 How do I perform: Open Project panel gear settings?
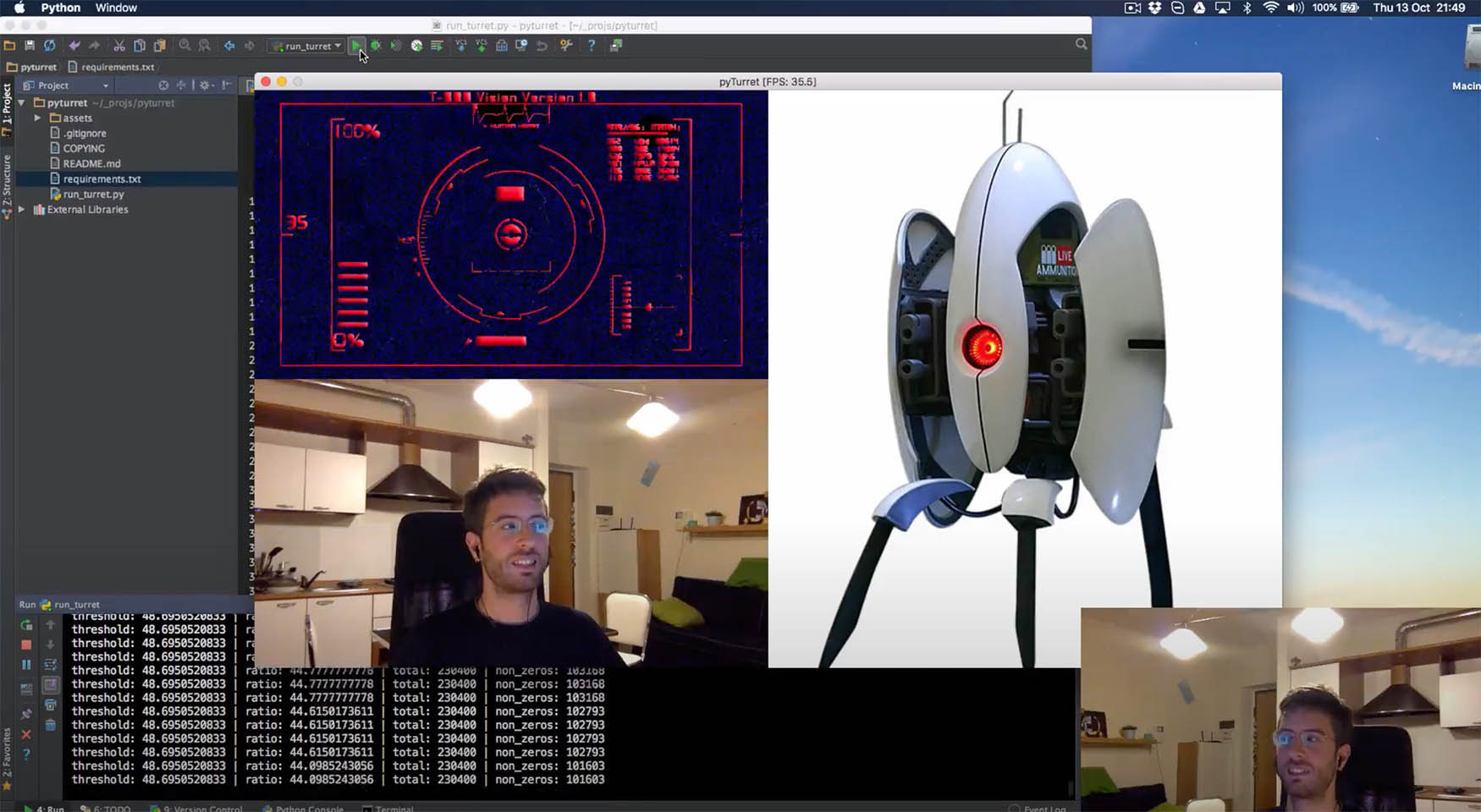click(x=206, y=85)
